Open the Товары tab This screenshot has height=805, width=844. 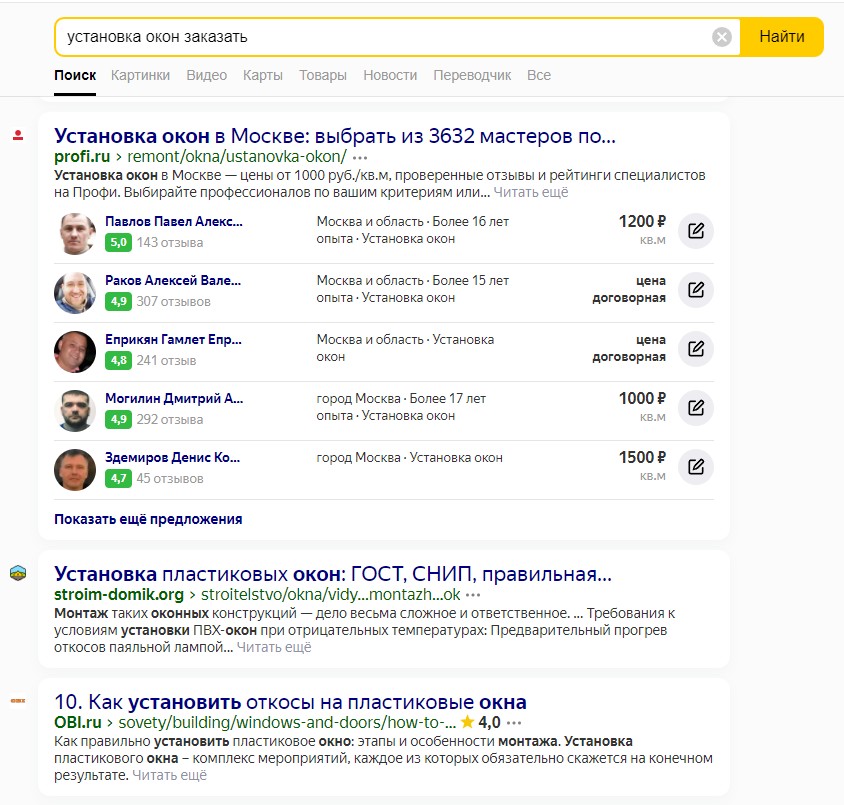pos(323,75)
